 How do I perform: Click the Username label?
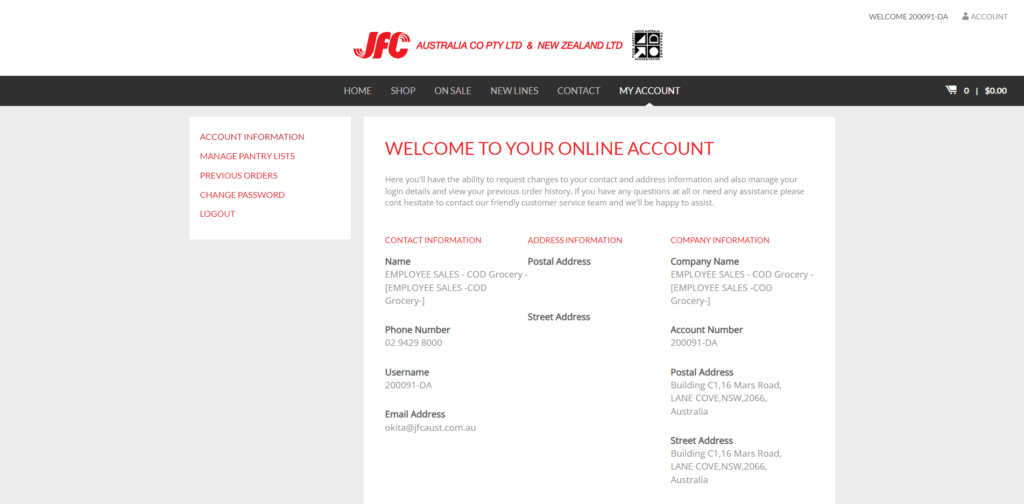click(407, 372)
